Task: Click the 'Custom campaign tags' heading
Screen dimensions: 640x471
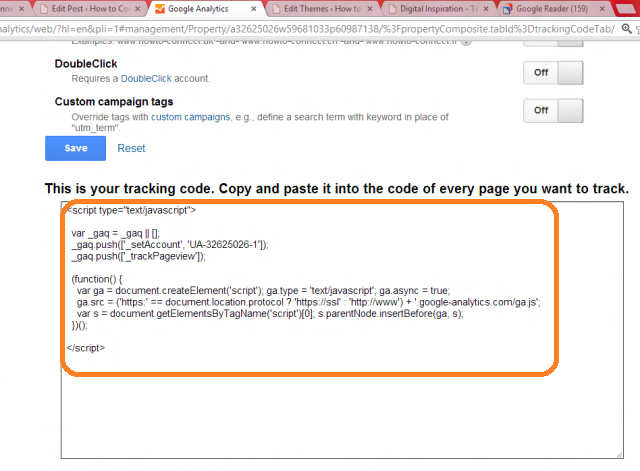Action: (114, 102)
